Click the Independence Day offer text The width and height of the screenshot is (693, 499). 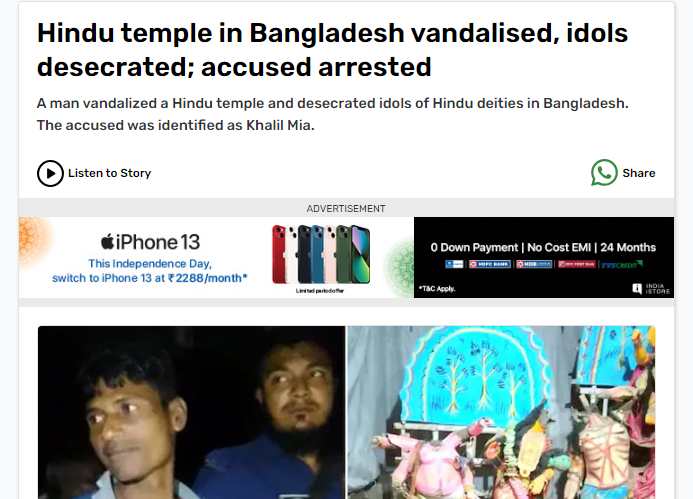(x=149, y=271)
